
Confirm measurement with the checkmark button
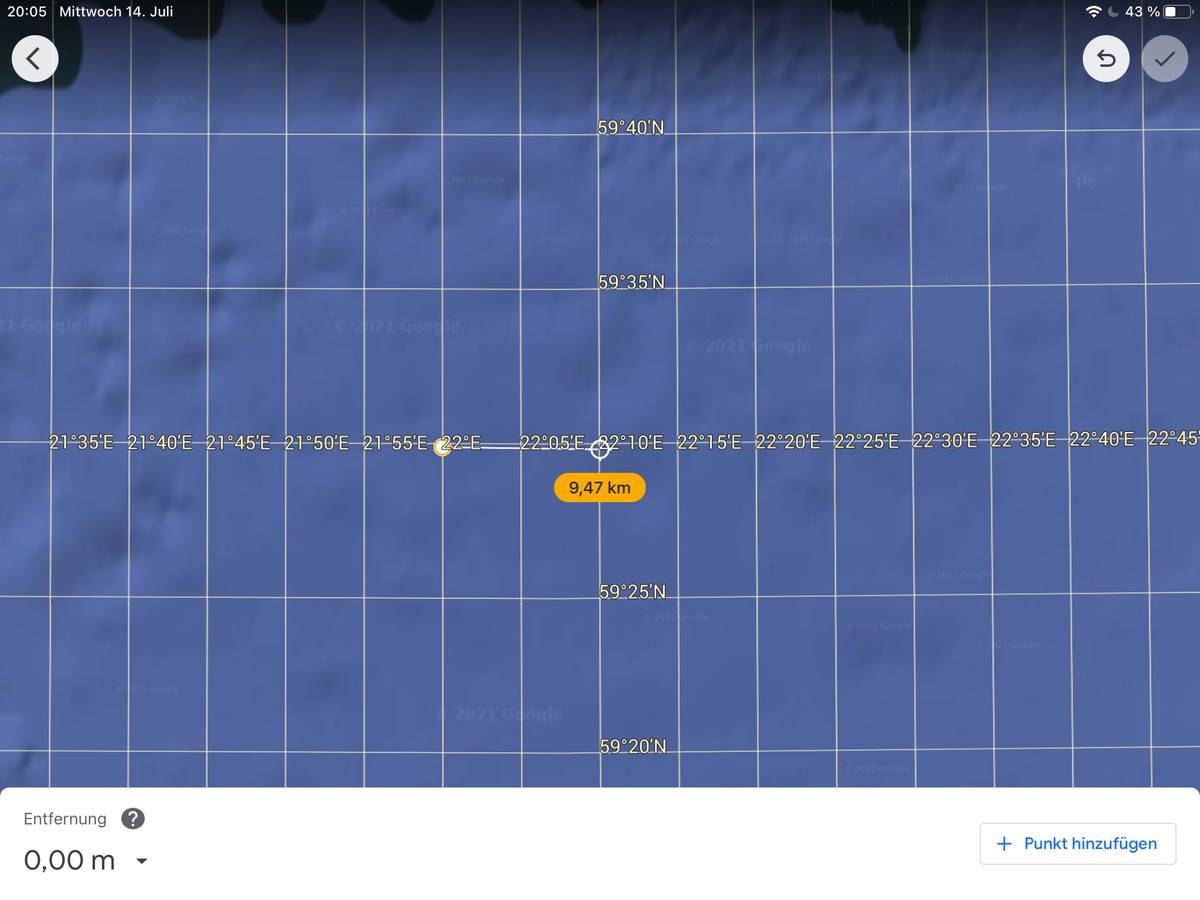point(1164,60)
